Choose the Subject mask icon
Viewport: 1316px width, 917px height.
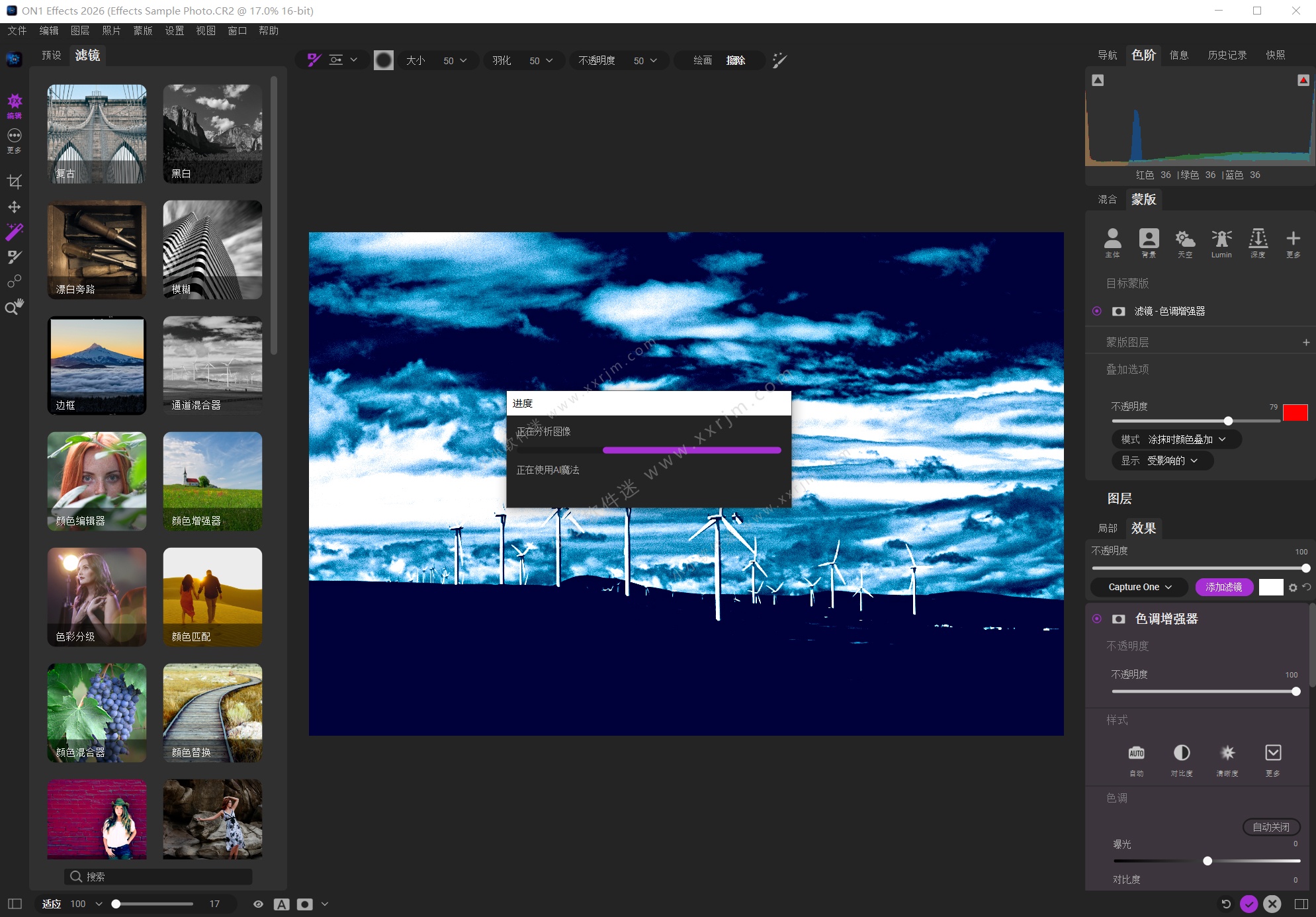click(x=1112, y=240)
